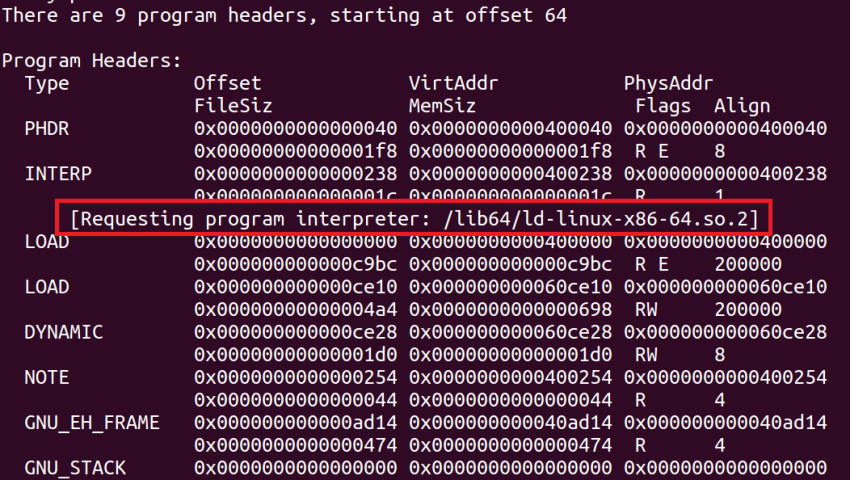Click the GNU_STACK segment label
This screenshot has width=850, height=480.
75,468
